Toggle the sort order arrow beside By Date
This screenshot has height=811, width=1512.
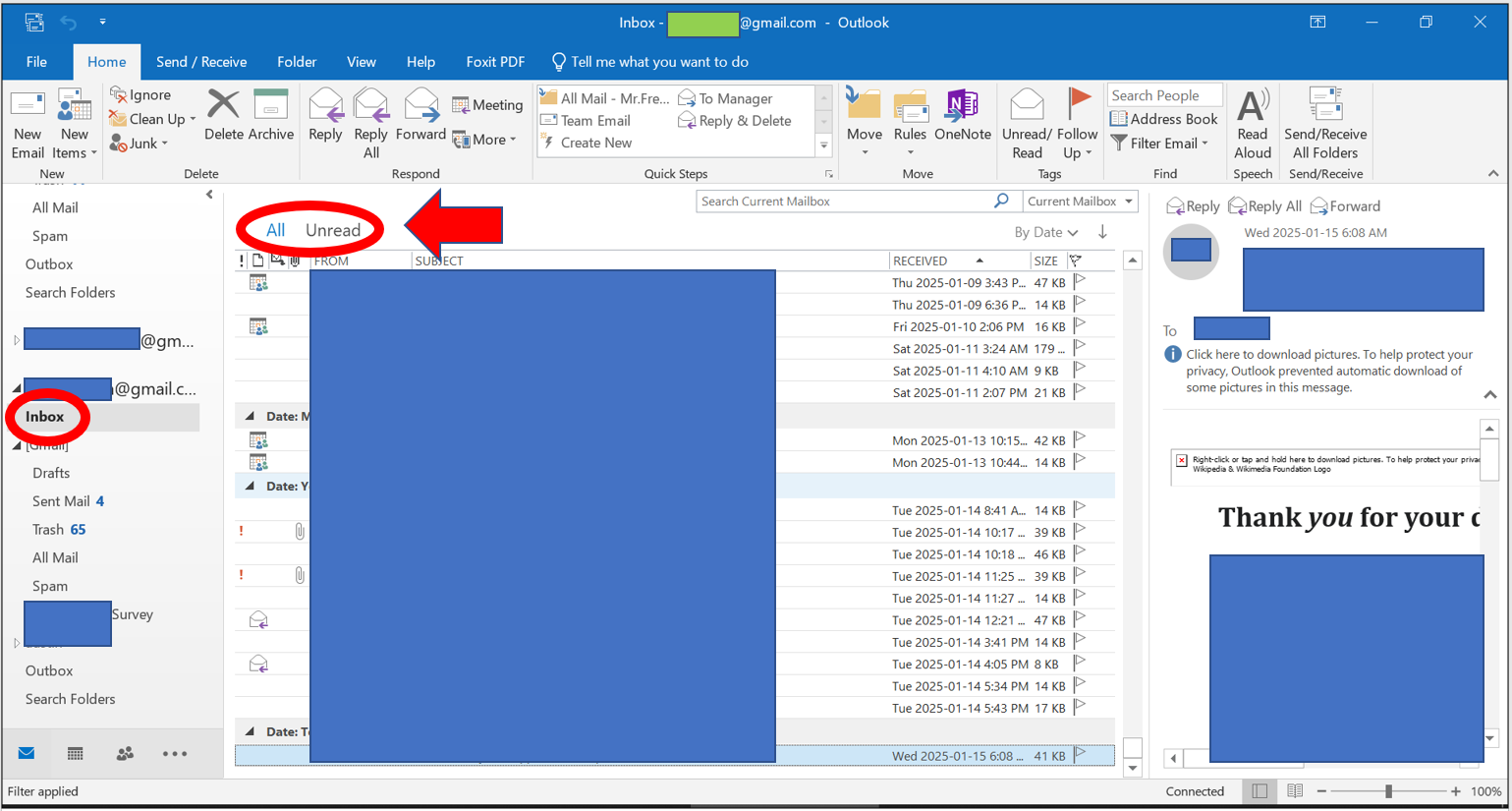[1102, 232]
